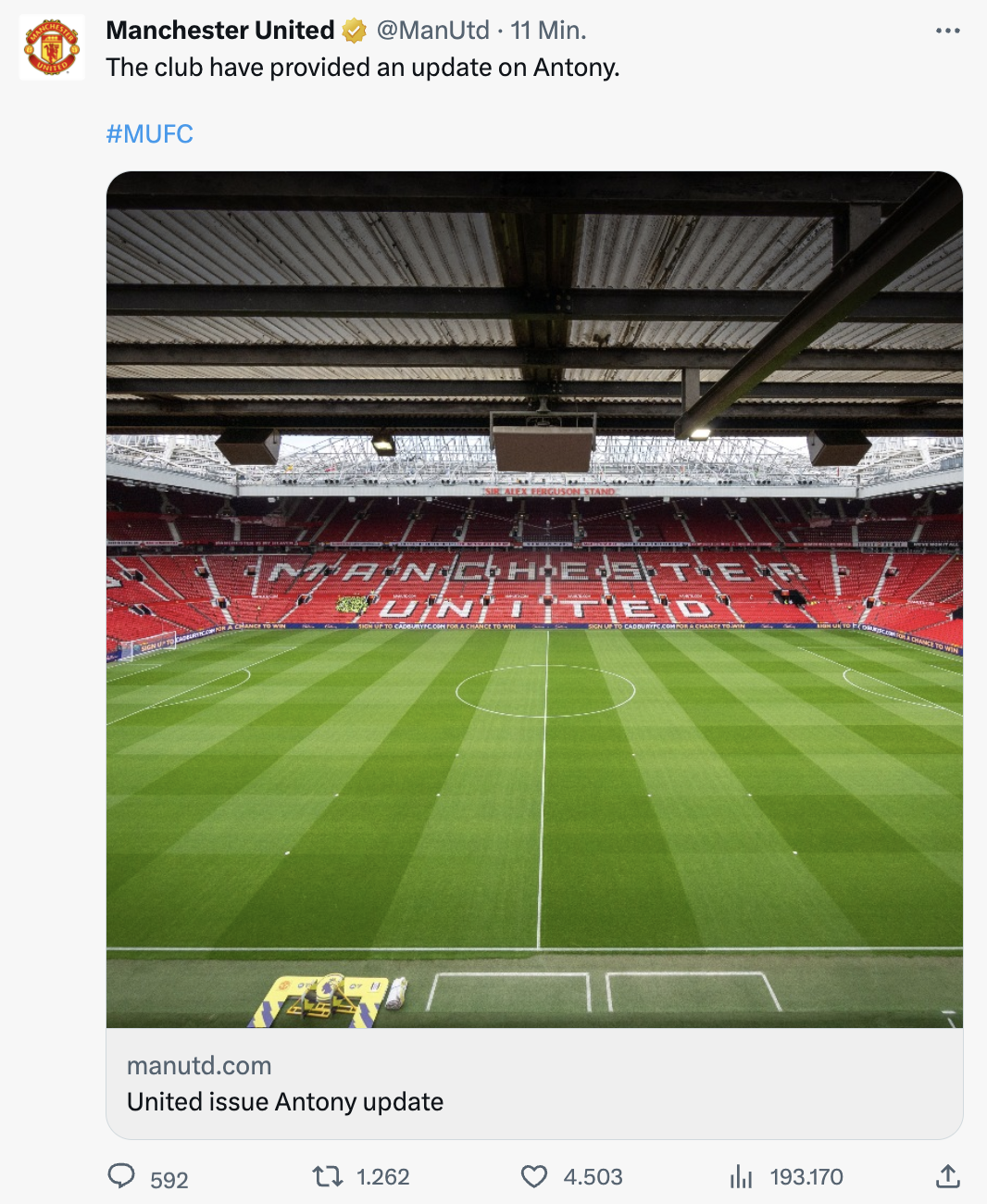Open the 11 Min. timestamp link

point(548,31)
